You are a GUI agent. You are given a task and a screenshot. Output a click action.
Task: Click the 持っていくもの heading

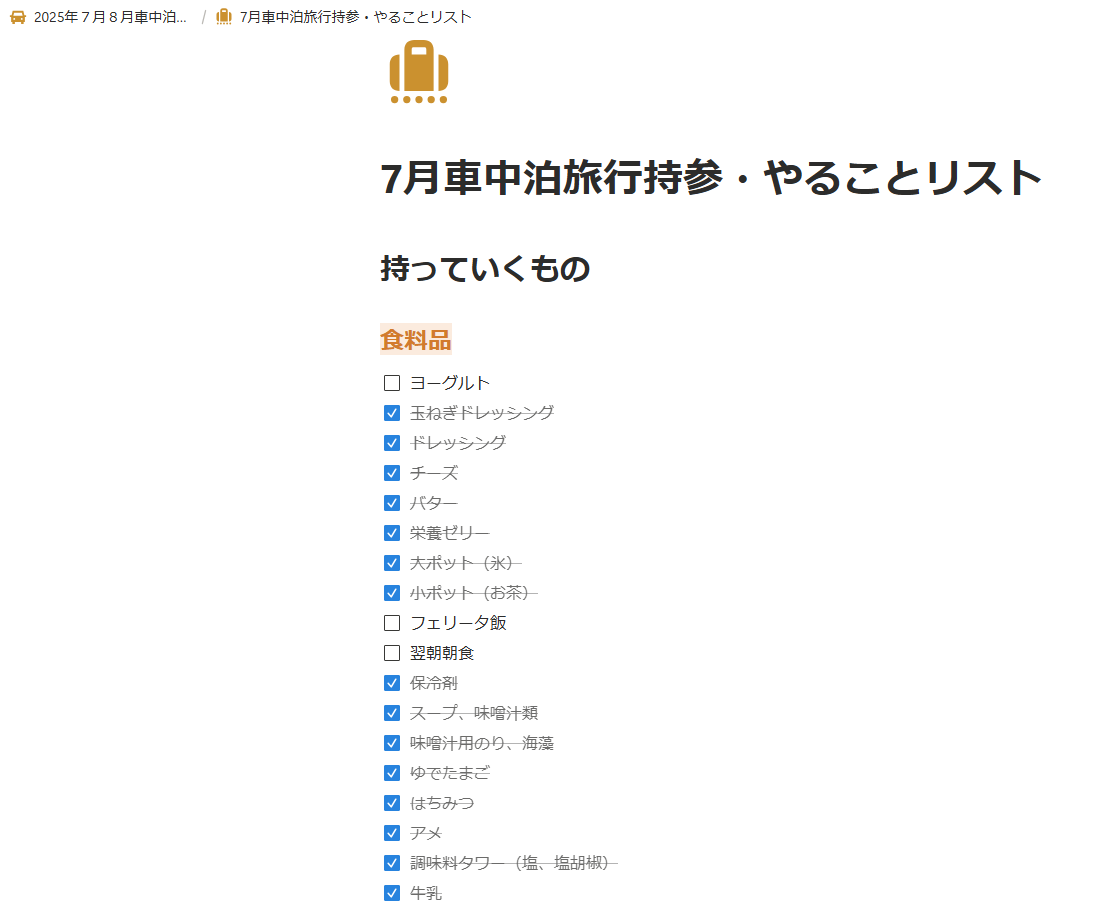click(x=485, y=269)
